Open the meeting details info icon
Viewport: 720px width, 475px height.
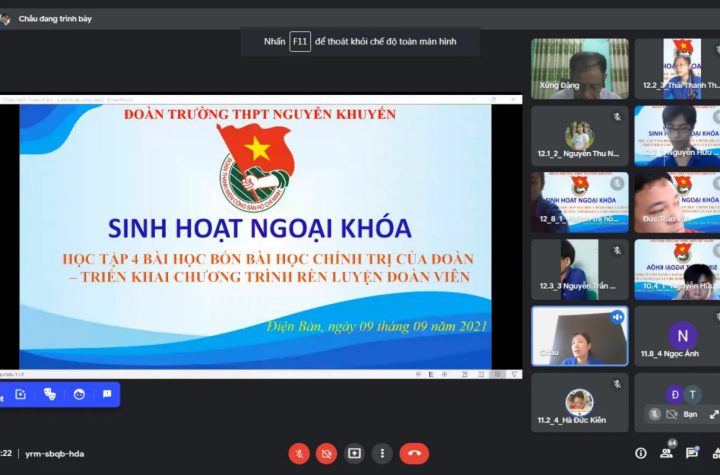pos(641,453)
